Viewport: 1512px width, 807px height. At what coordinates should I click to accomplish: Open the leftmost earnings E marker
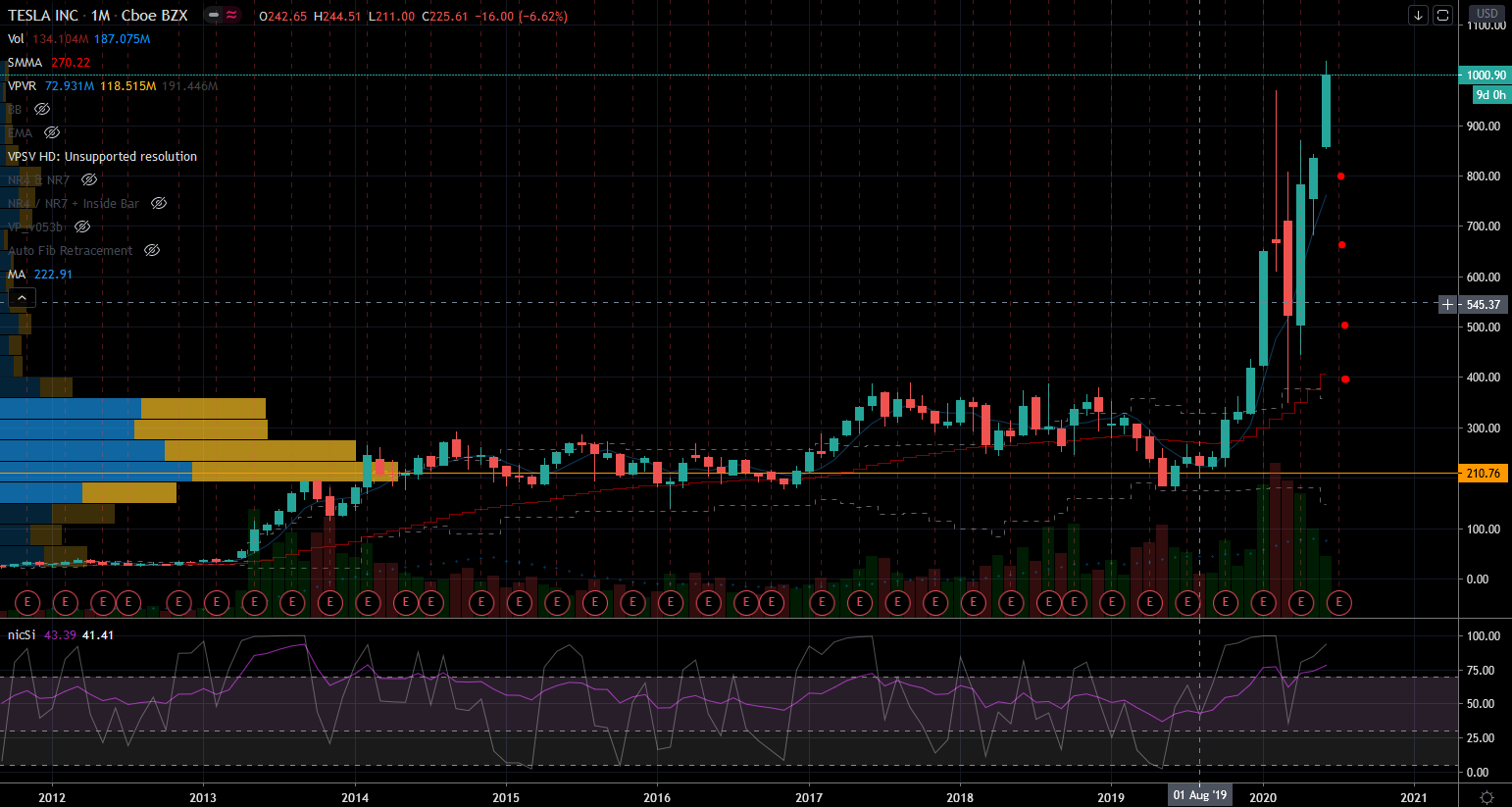27,602
